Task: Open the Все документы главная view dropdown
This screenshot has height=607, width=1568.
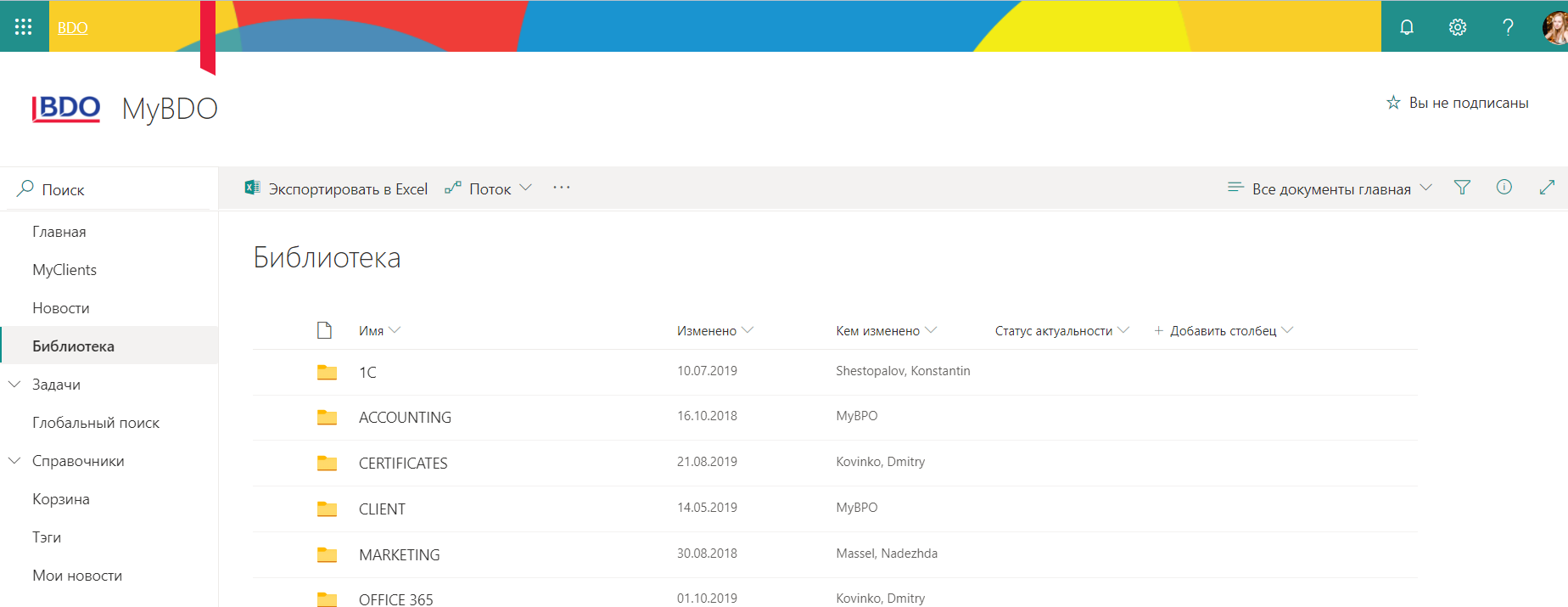Action: (1330, 188)
